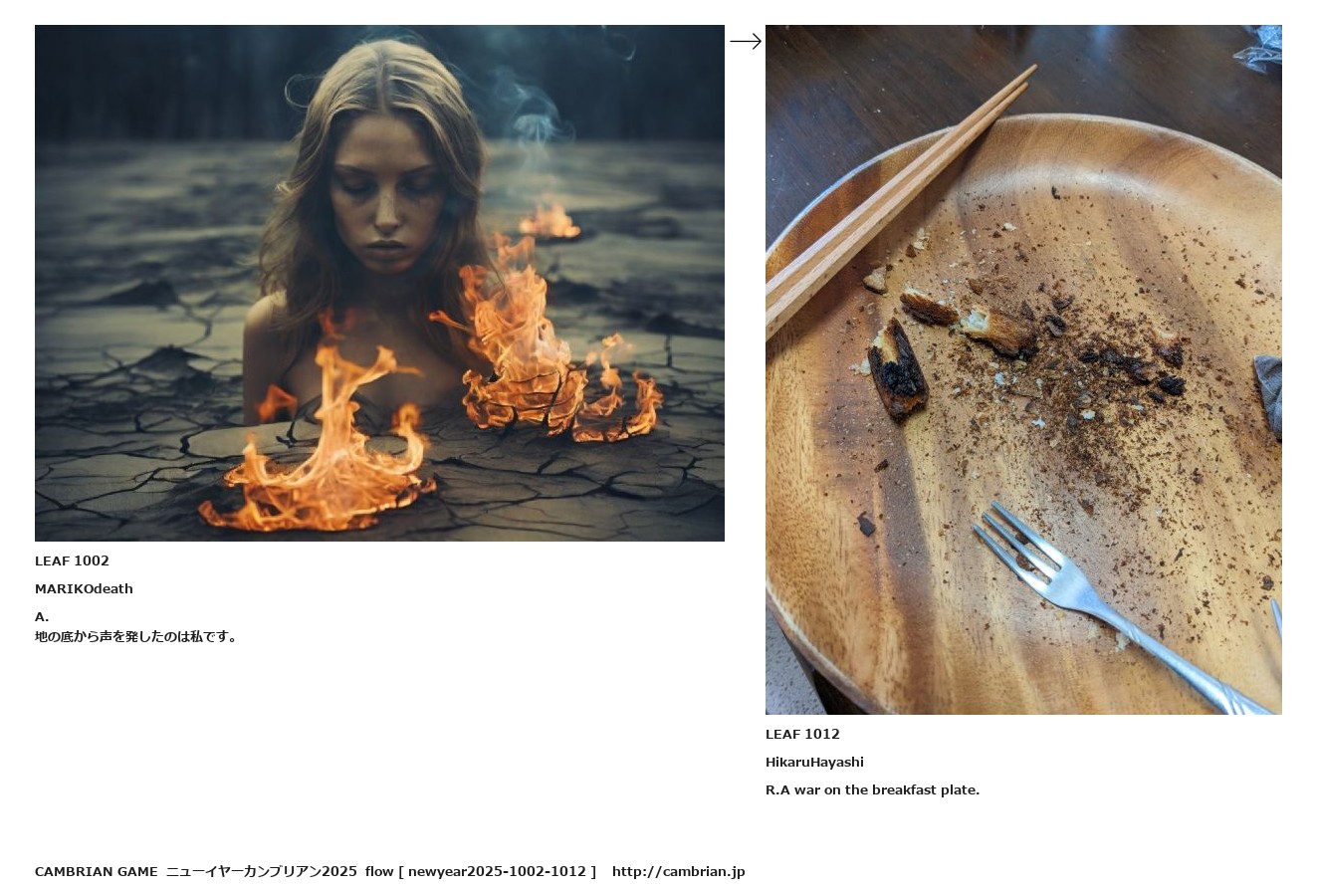Click the 'A.' caption label
Screen dimensions: 1317x896
point(42,616)
